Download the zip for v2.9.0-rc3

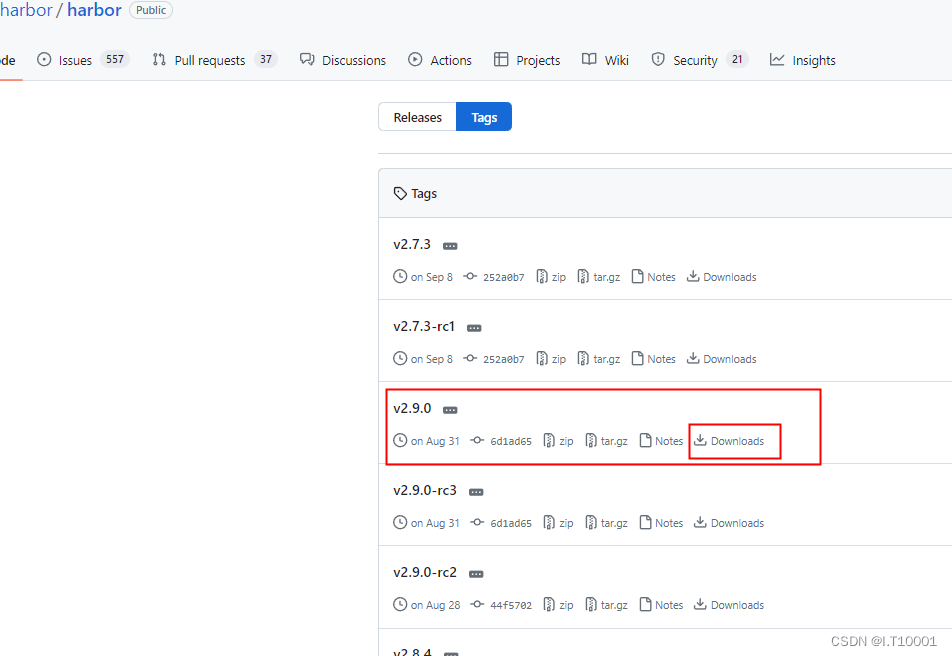(x=559, y=523)
